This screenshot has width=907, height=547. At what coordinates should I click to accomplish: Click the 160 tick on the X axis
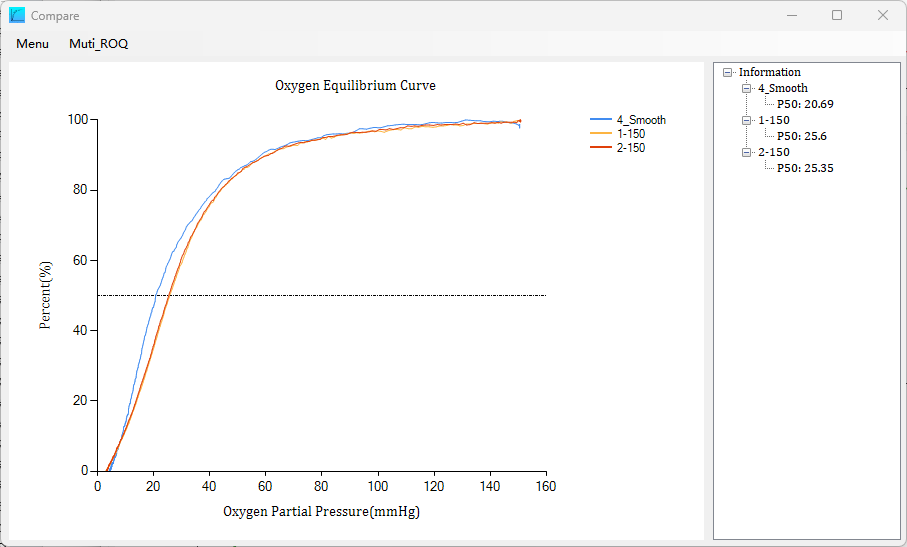pyautogui.click(x=545, y=486)
